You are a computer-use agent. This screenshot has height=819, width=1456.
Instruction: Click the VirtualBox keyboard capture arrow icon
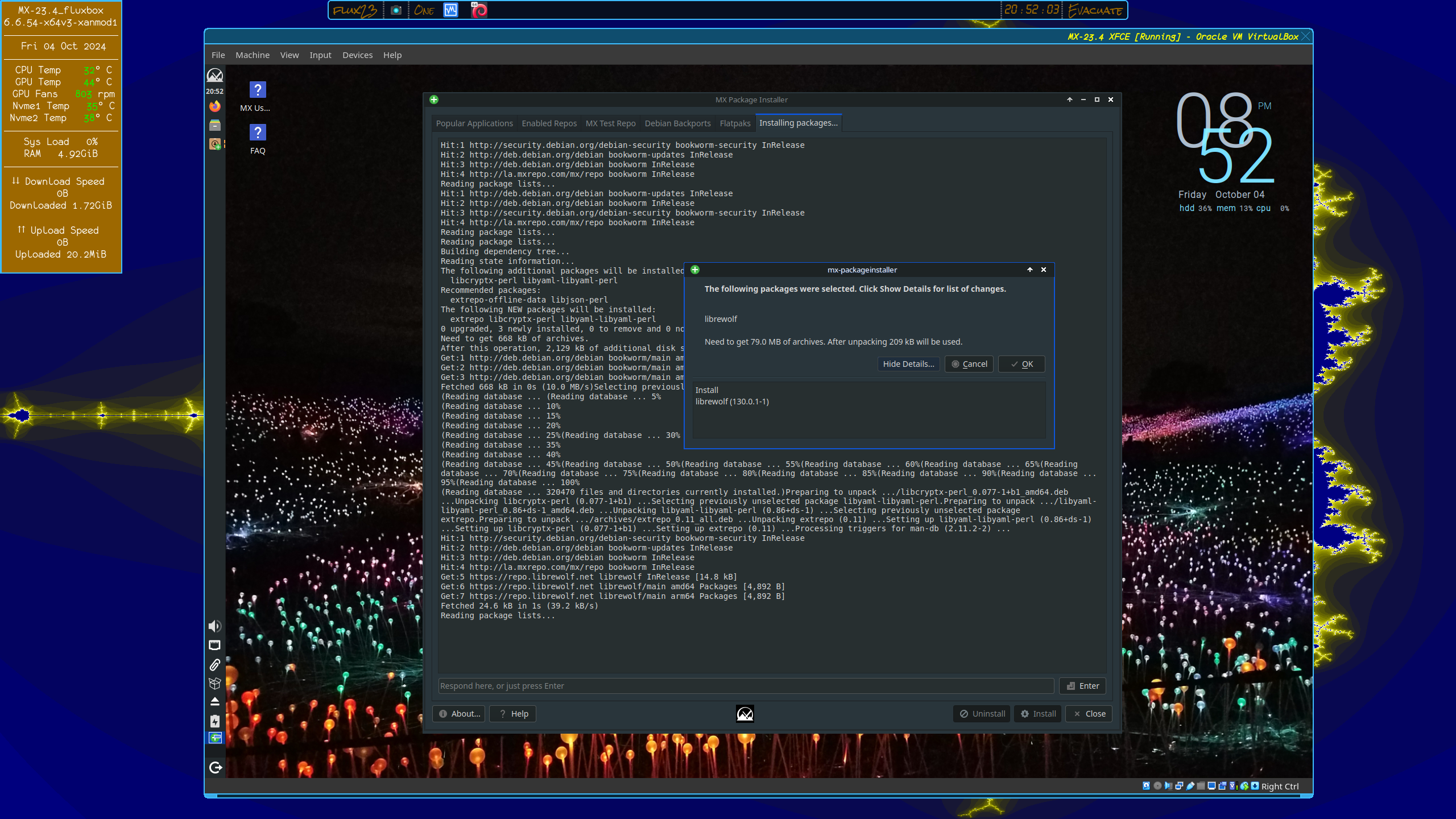click(1255, 786)
